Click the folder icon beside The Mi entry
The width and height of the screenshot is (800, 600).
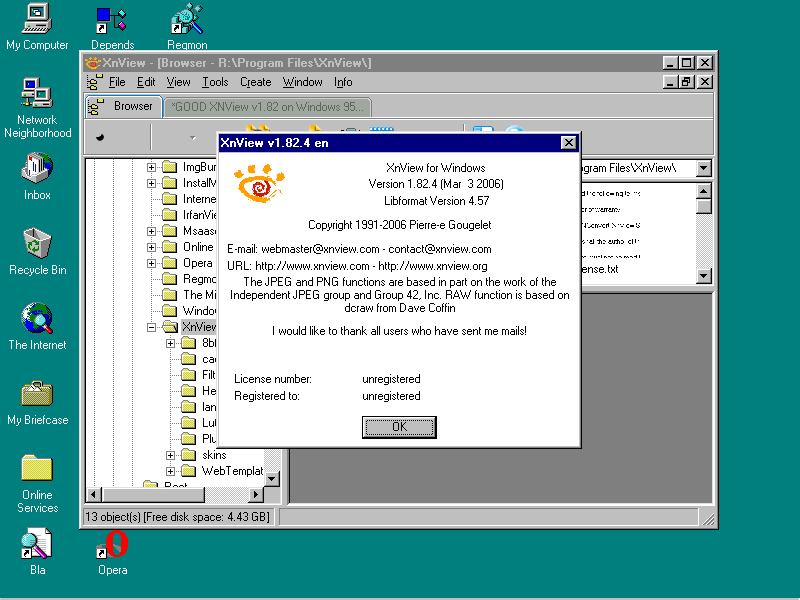coord(169,294)
